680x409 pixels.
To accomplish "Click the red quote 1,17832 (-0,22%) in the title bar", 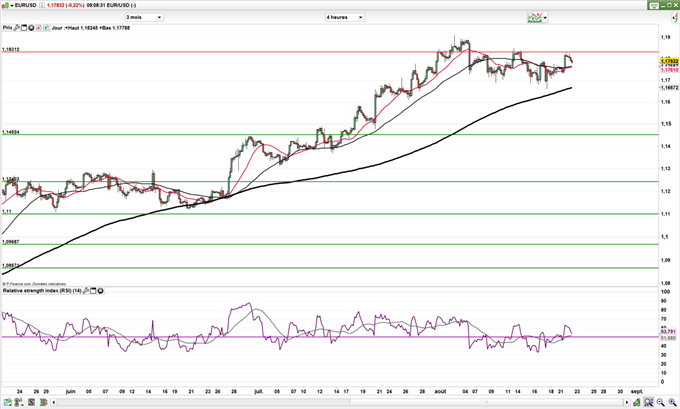I will 65,5.
